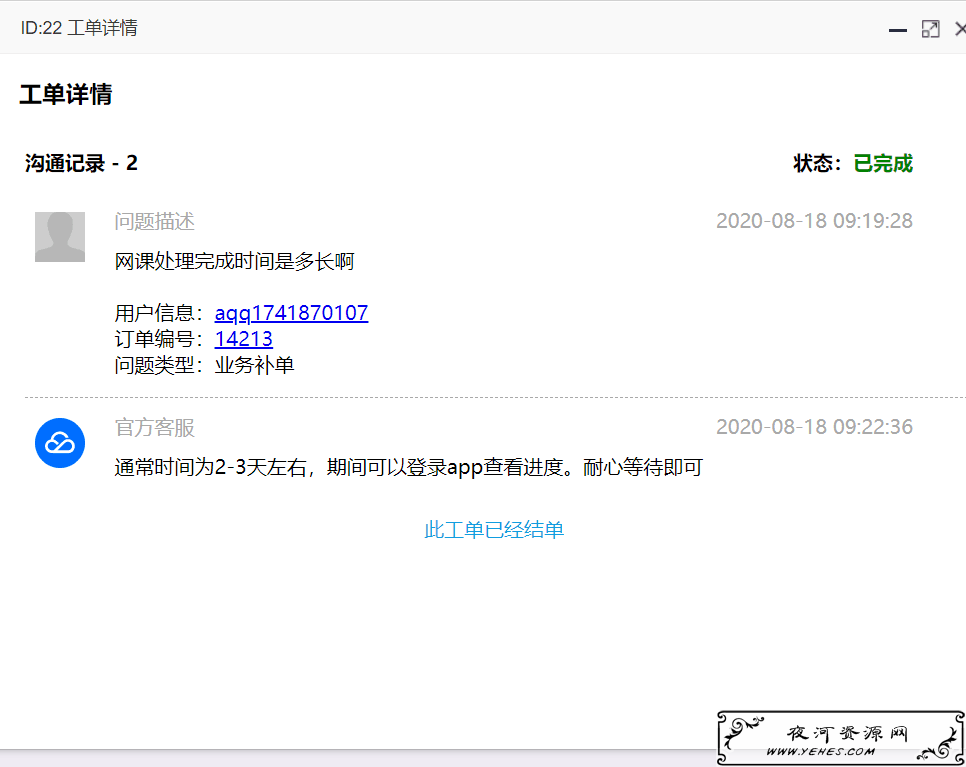966x767 pixels.
Task: Click the 官方客服 sender label
Action: point(155,428)
